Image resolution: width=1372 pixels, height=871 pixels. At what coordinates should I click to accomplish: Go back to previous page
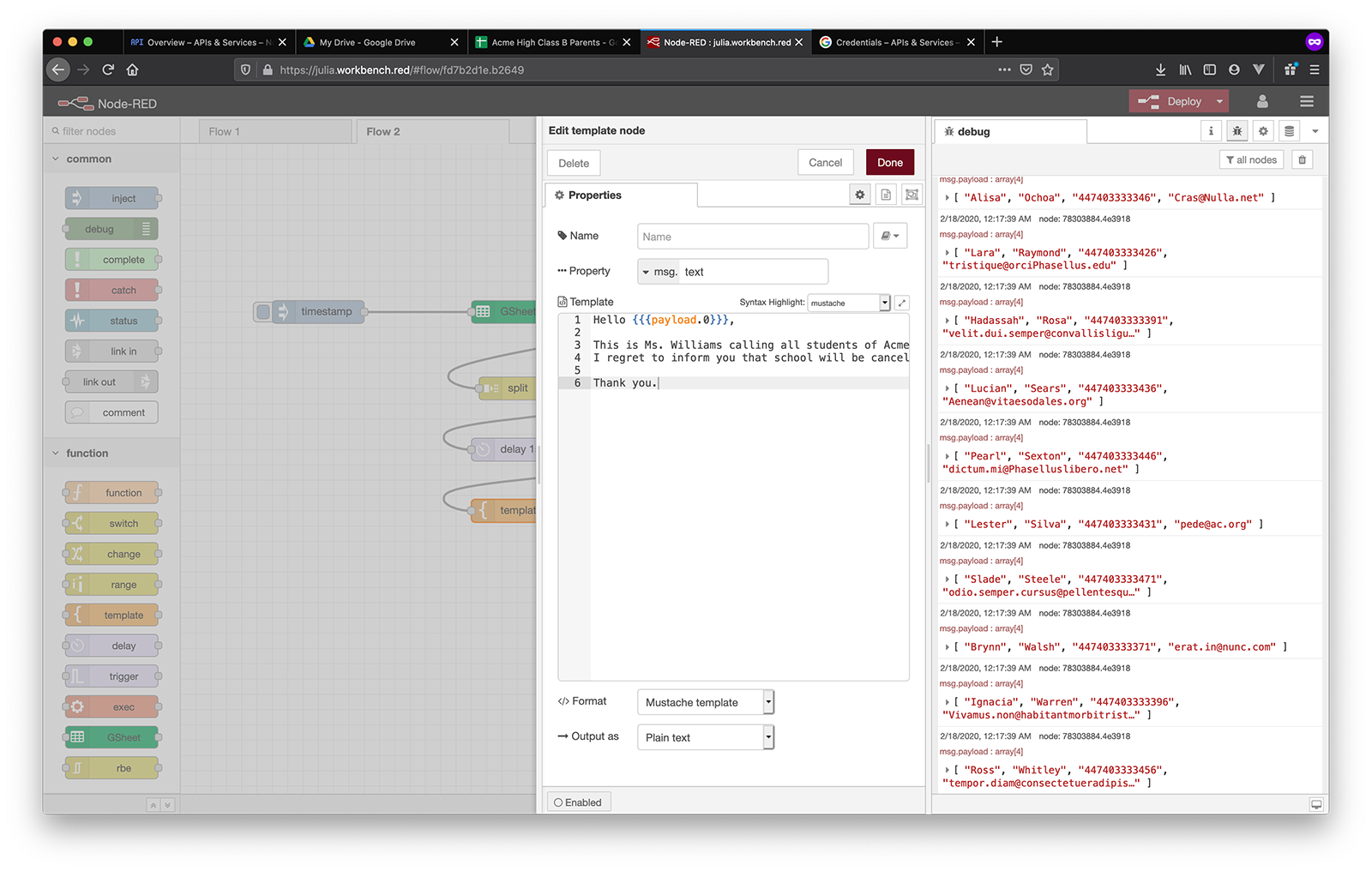(x=57, y=69)
